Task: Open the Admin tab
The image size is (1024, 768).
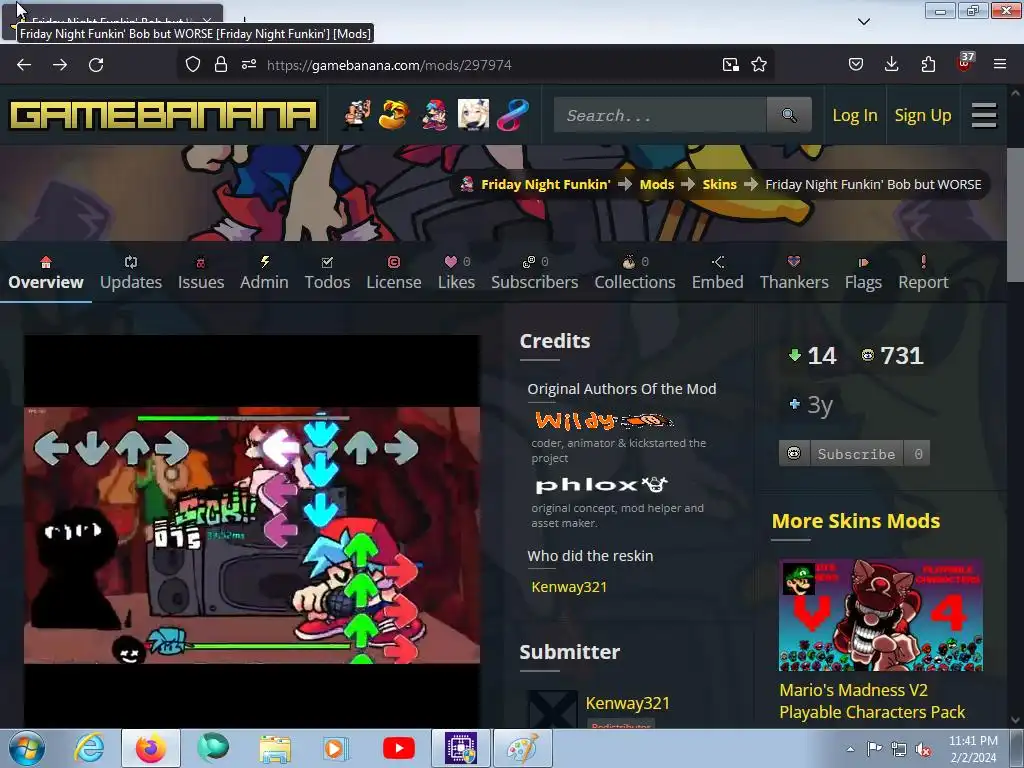Action: click(264, 274)
